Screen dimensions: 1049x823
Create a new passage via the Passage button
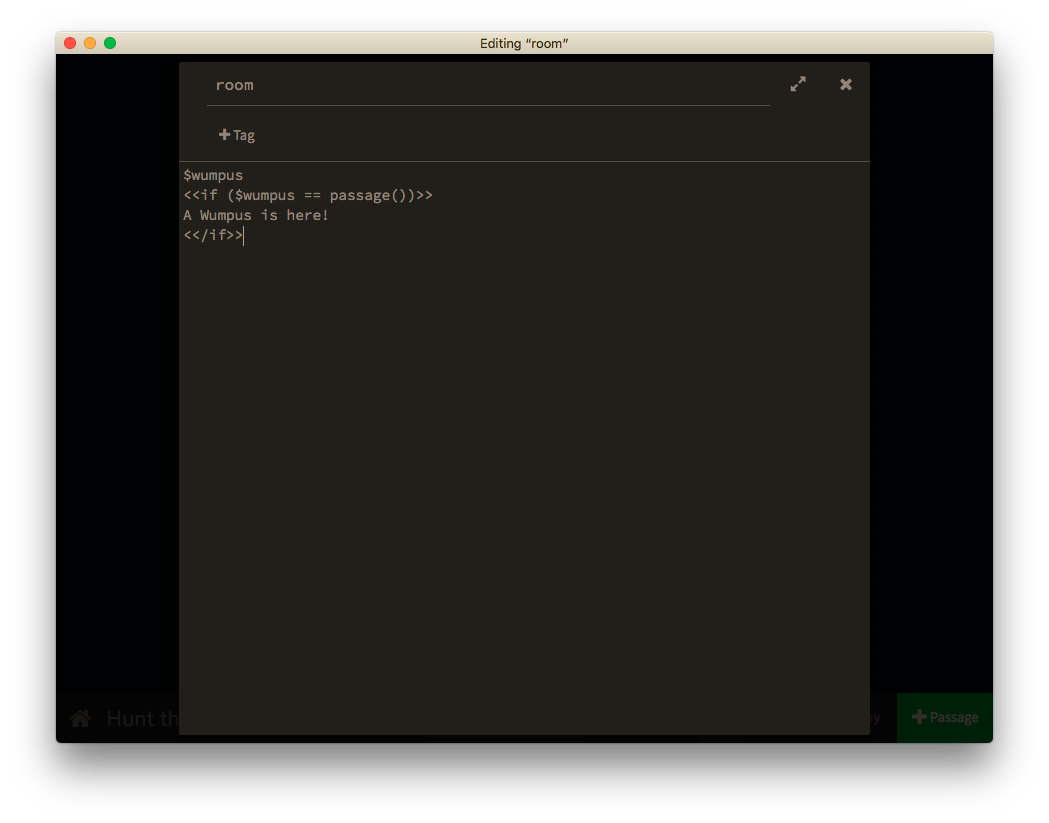pos(944,717)
